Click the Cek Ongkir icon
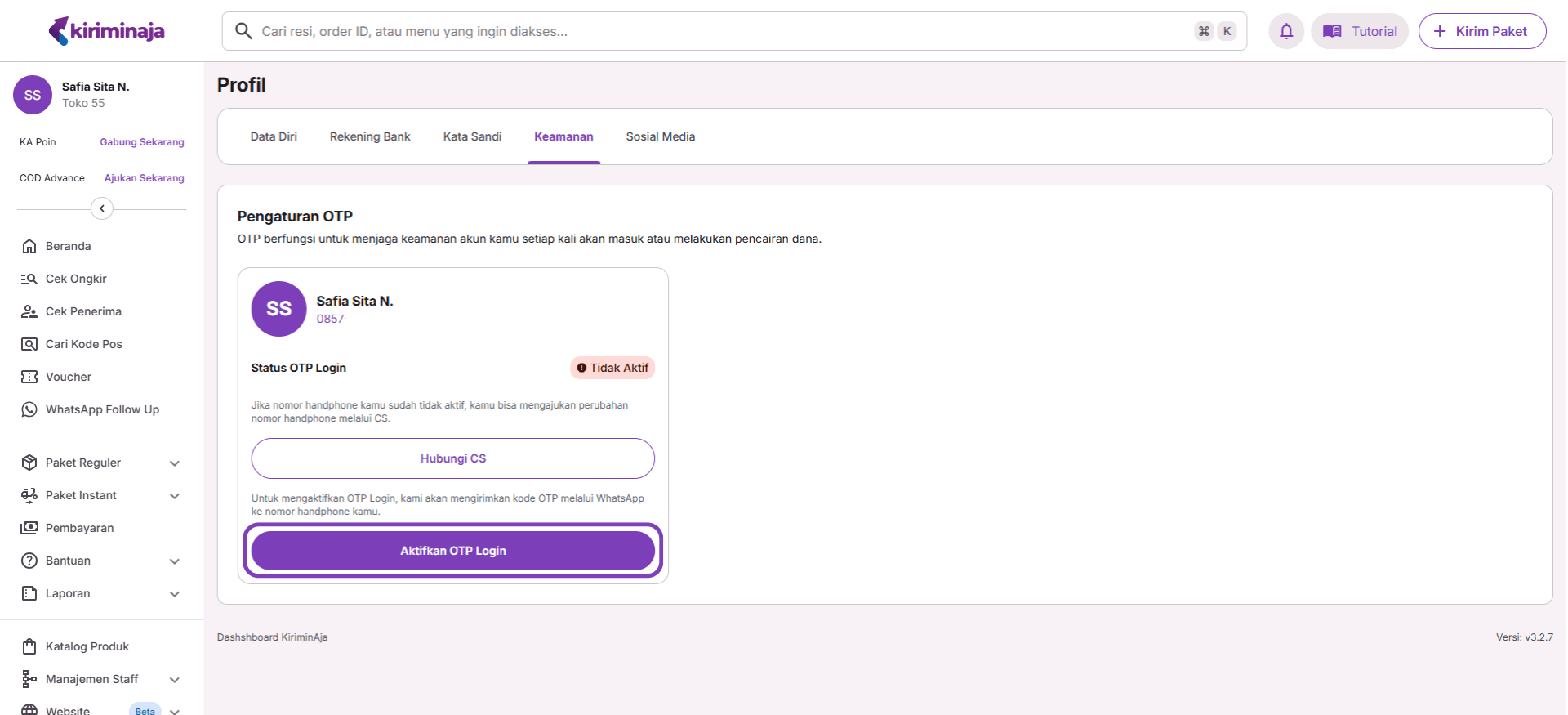The height and width of the screenshot is (715, 1568). [29, 279]
